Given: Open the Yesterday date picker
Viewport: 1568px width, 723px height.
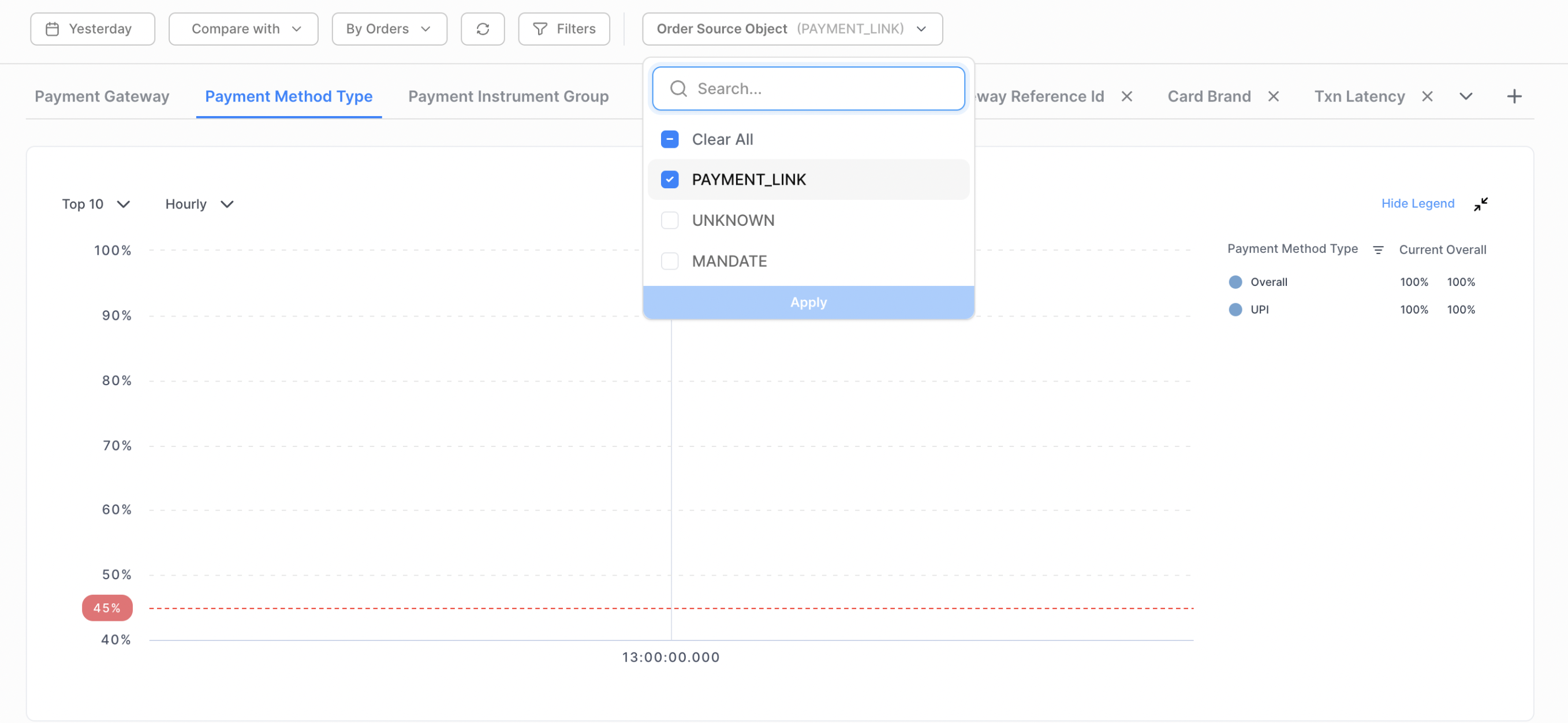Looking at the screenshot, I should click(x=92, y=29).
